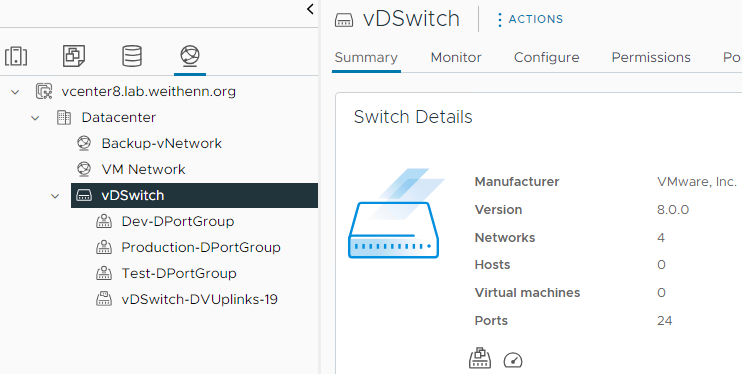Click the Dev-DPortGroup port group icon
742x374 pixels.
(104, 222)
